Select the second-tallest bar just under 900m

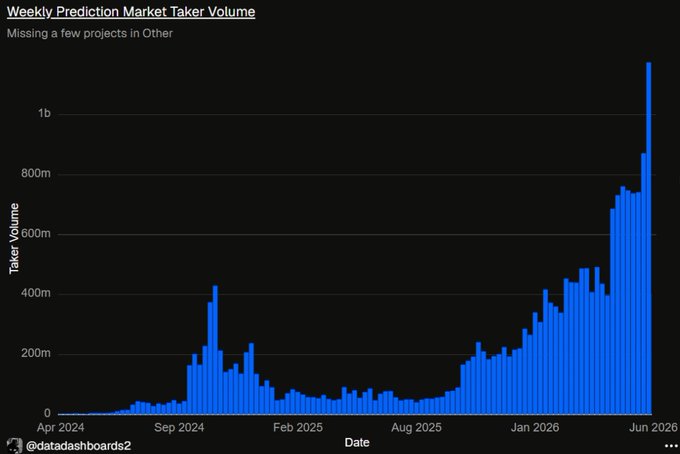(x=644, y=284)
